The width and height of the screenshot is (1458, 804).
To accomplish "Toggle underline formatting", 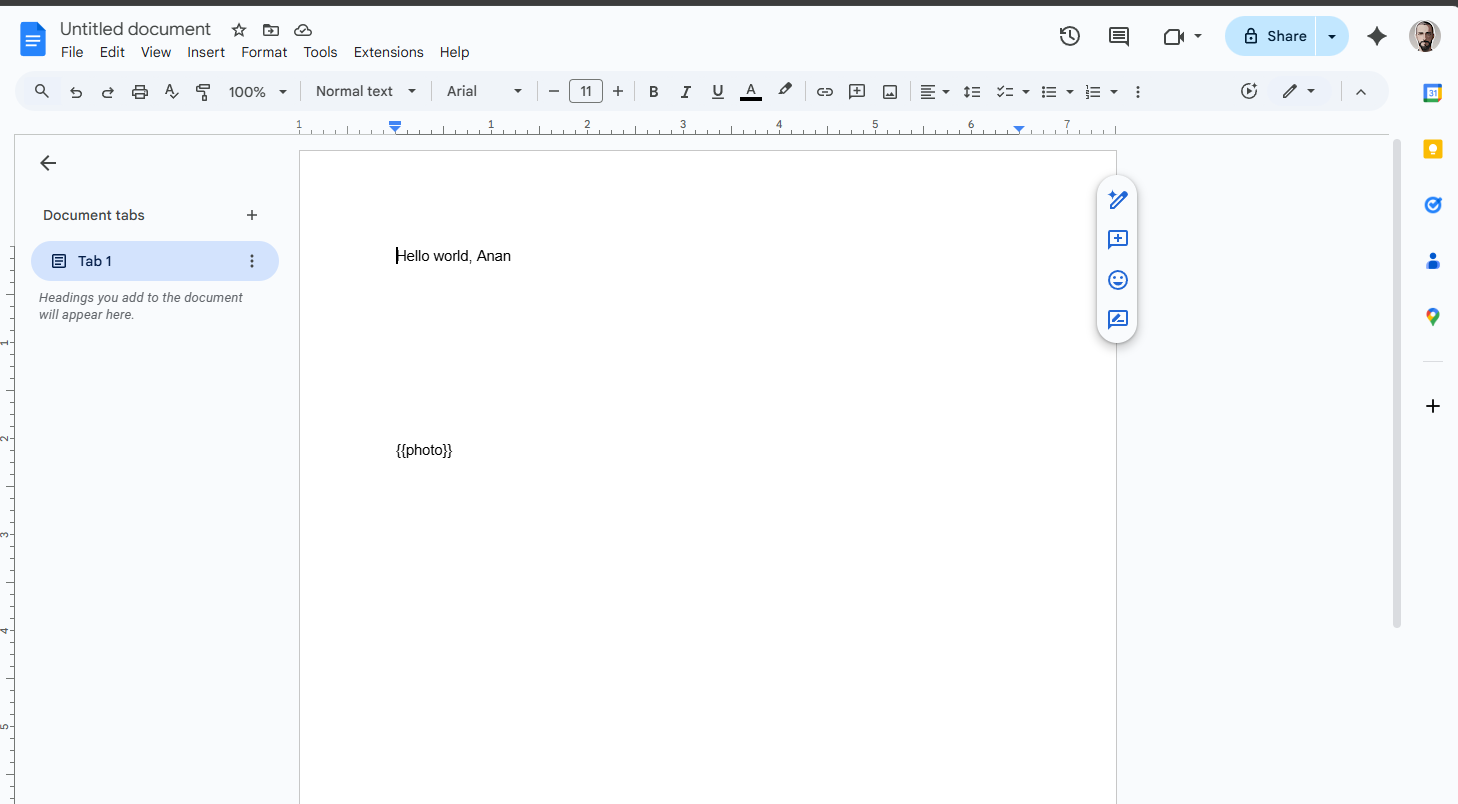I will coord(717,91).
